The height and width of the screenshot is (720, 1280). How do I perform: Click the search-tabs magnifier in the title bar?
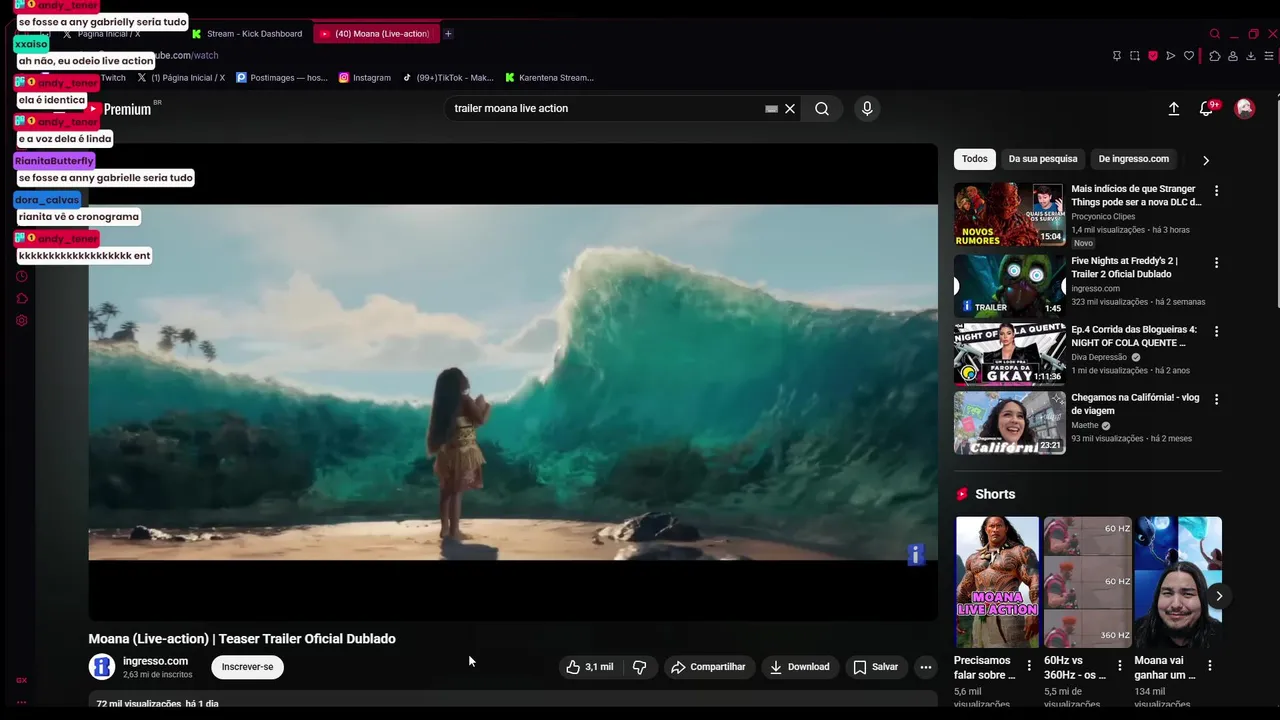[x=1215, y=34]
